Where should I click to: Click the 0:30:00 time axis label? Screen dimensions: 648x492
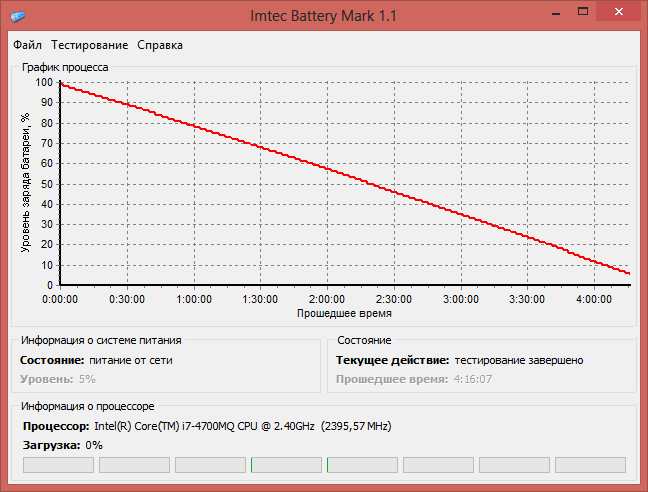pyautogui.click(x=127, y=299)
